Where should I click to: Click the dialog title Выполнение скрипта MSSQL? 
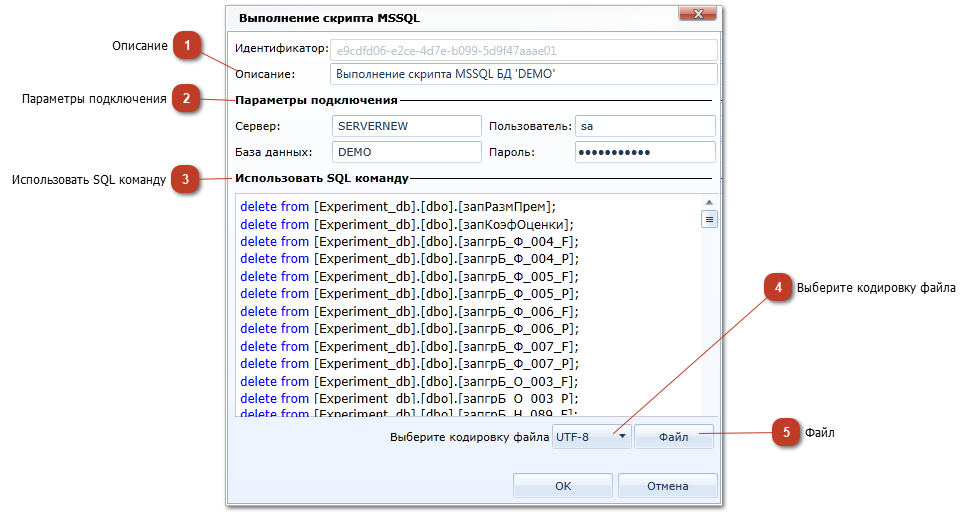point(329,18)
